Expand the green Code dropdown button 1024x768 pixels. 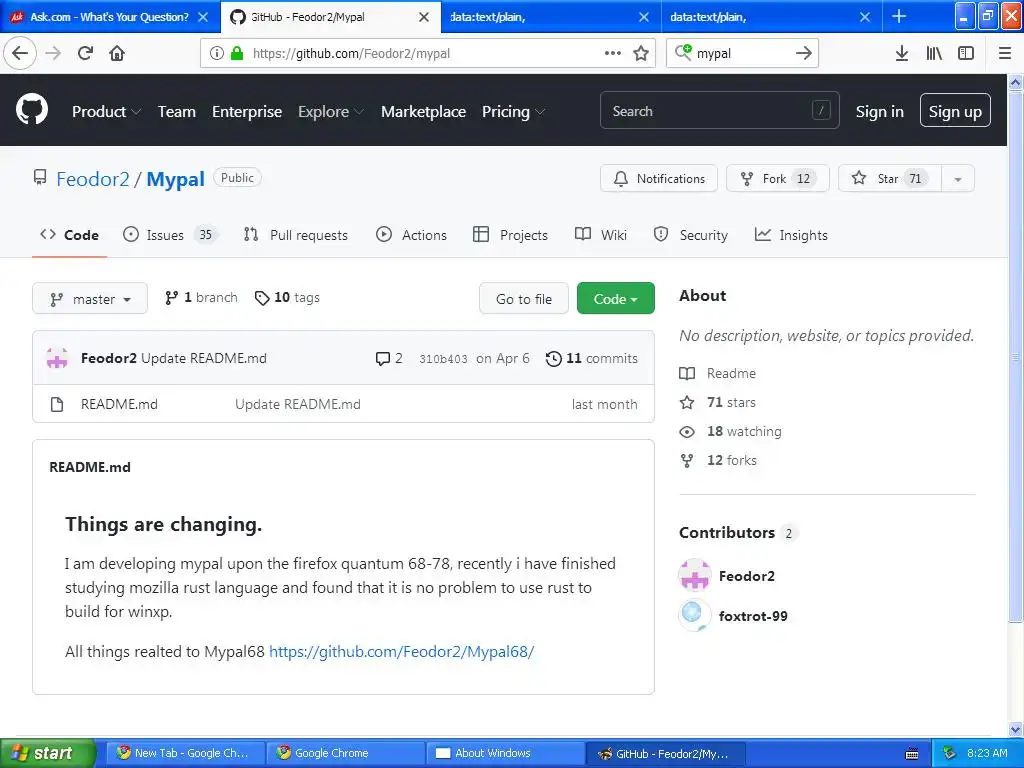[615, 298]
